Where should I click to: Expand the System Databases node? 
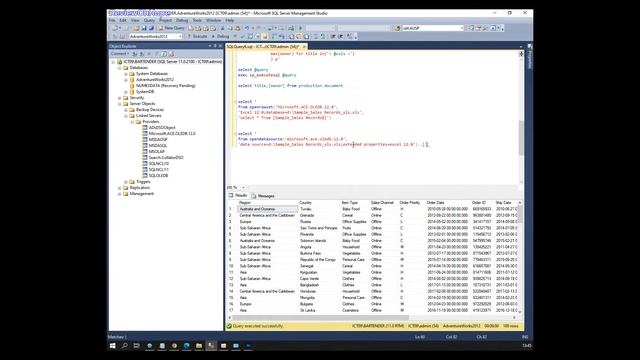click(126, 74)
